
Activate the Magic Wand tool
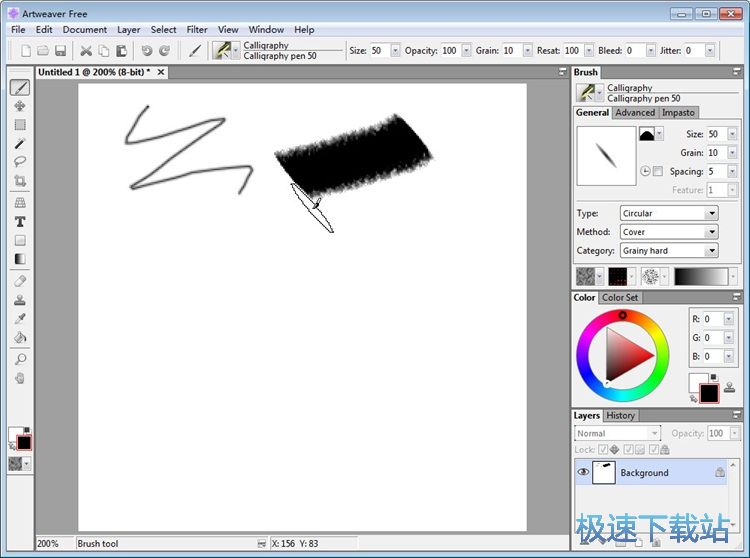[x=20, y=144]
